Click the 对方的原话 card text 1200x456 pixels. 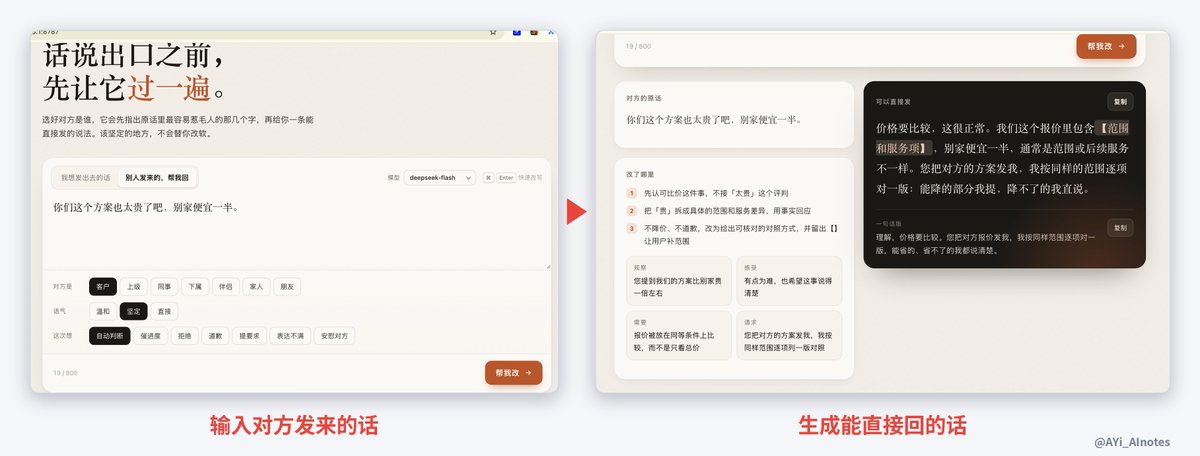coord(714,120)
